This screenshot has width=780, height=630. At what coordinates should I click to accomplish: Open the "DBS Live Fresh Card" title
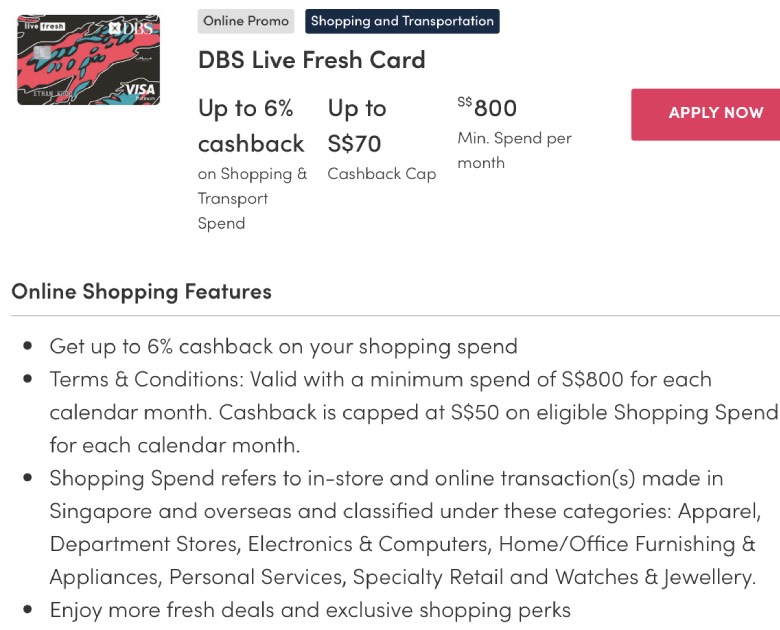(x=312, y=60)
